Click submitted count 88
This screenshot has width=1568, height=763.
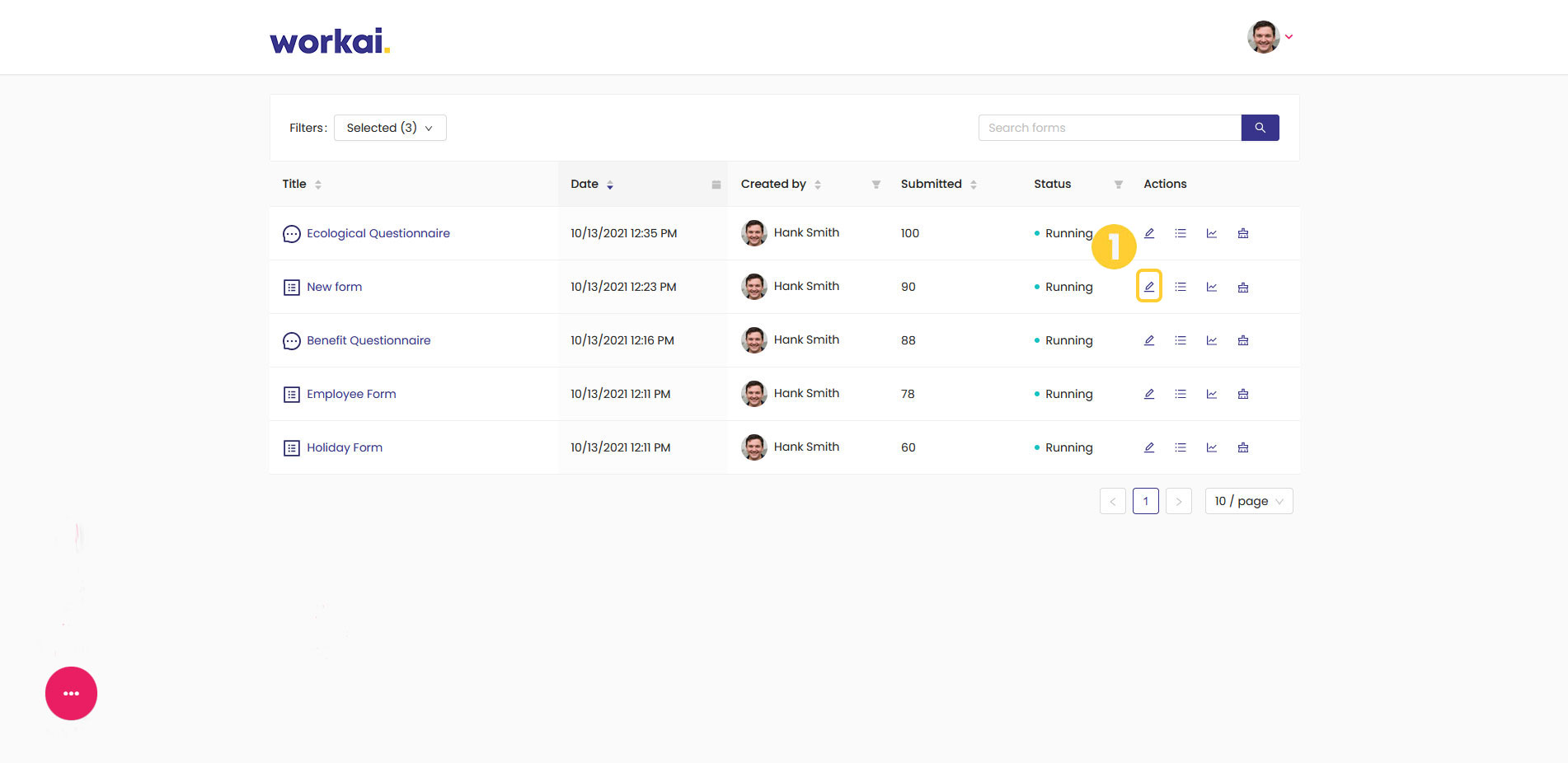point(908,340)
